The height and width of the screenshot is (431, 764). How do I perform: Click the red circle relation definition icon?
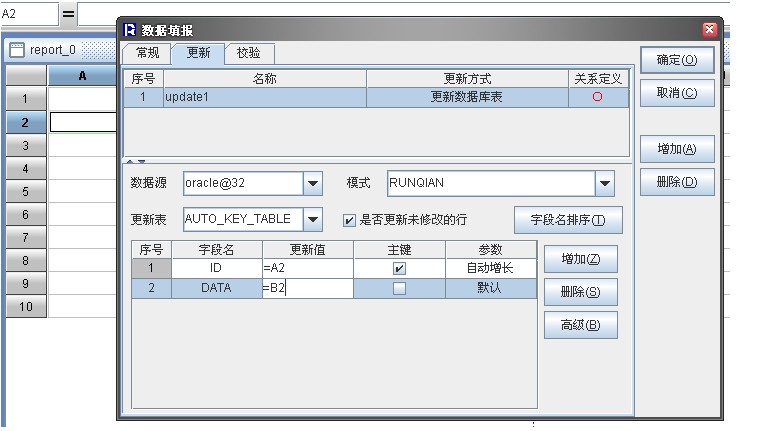(597, 97)
